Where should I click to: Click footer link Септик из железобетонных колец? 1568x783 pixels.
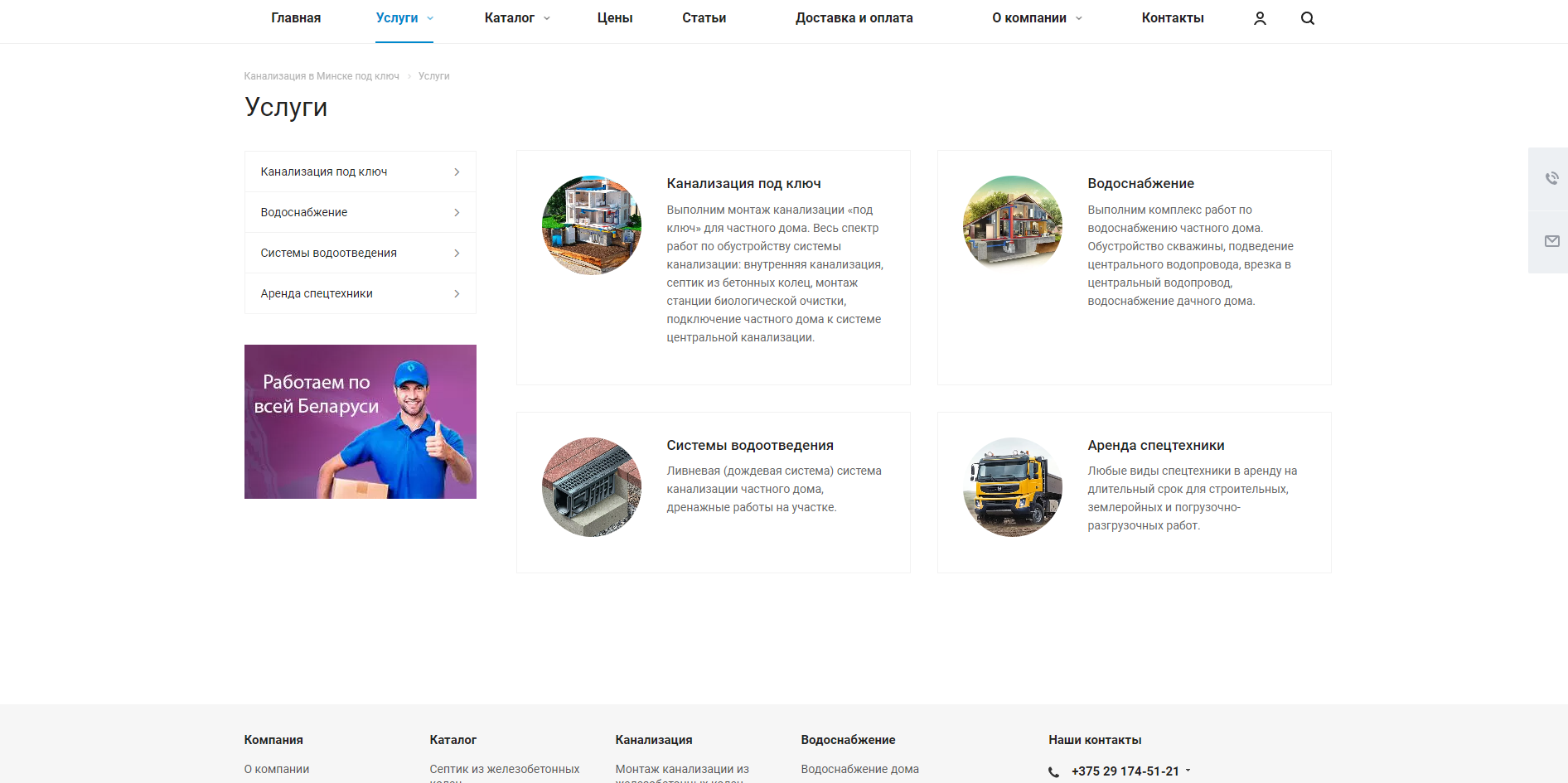(505, 774)
